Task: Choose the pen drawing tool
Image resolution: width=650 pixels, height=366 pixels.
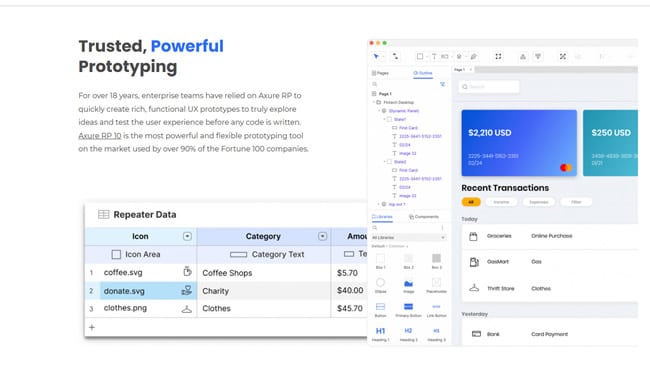Action: [473, 56]
